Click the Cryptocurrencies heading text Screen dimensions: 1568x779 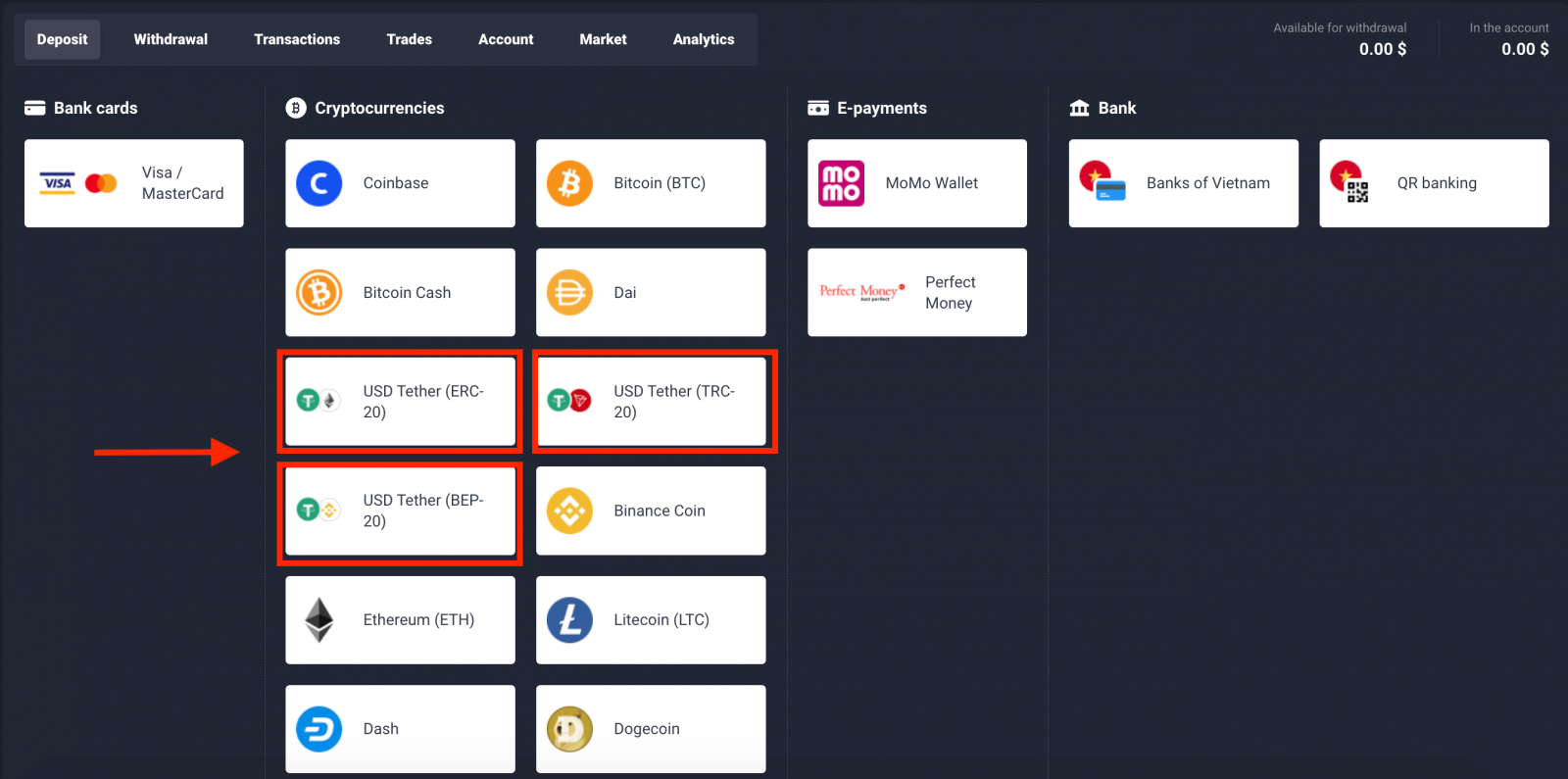[379, 108]
